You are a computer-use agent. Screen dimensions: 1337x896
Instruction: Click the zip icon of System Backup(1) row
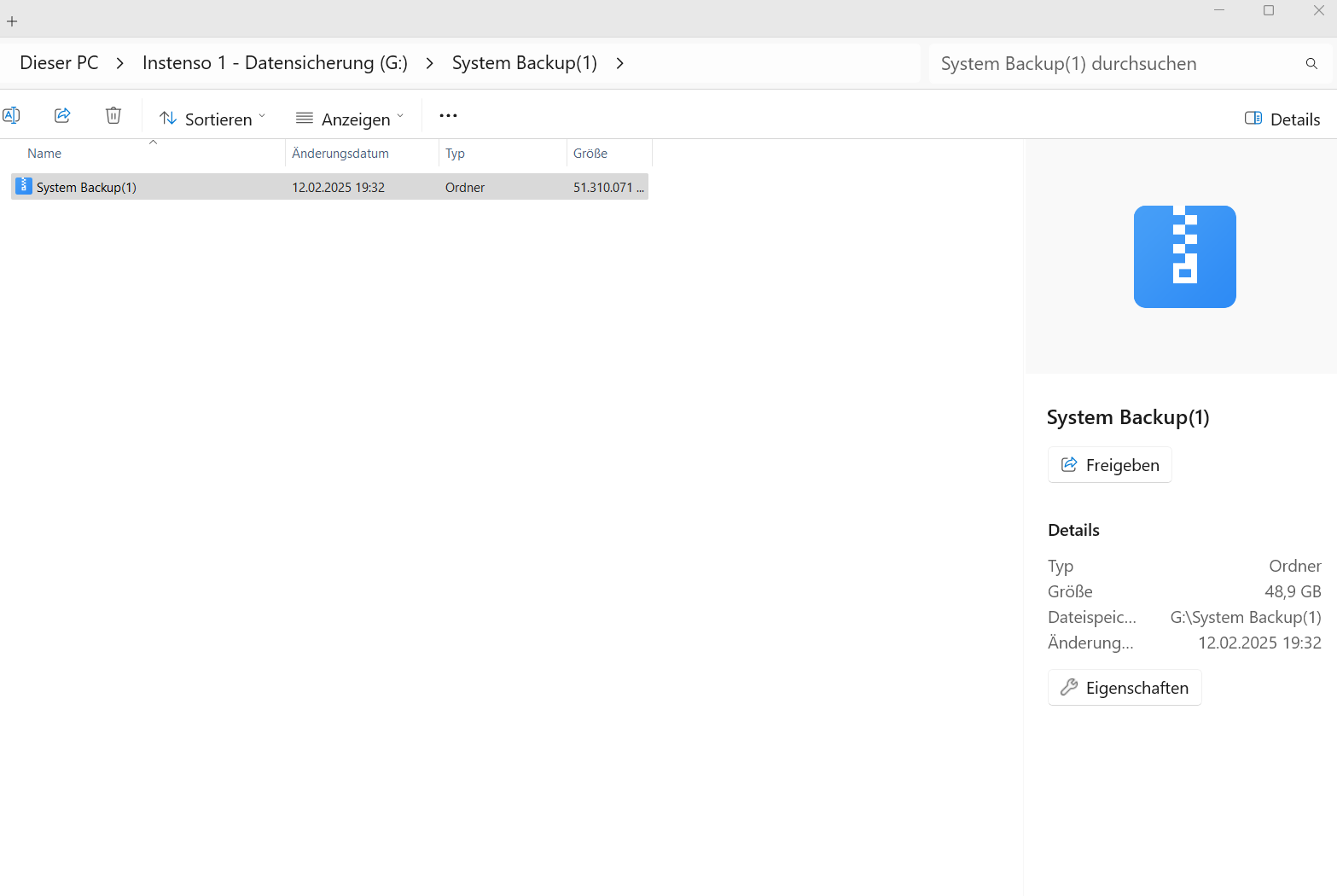(x=24, y=185)
